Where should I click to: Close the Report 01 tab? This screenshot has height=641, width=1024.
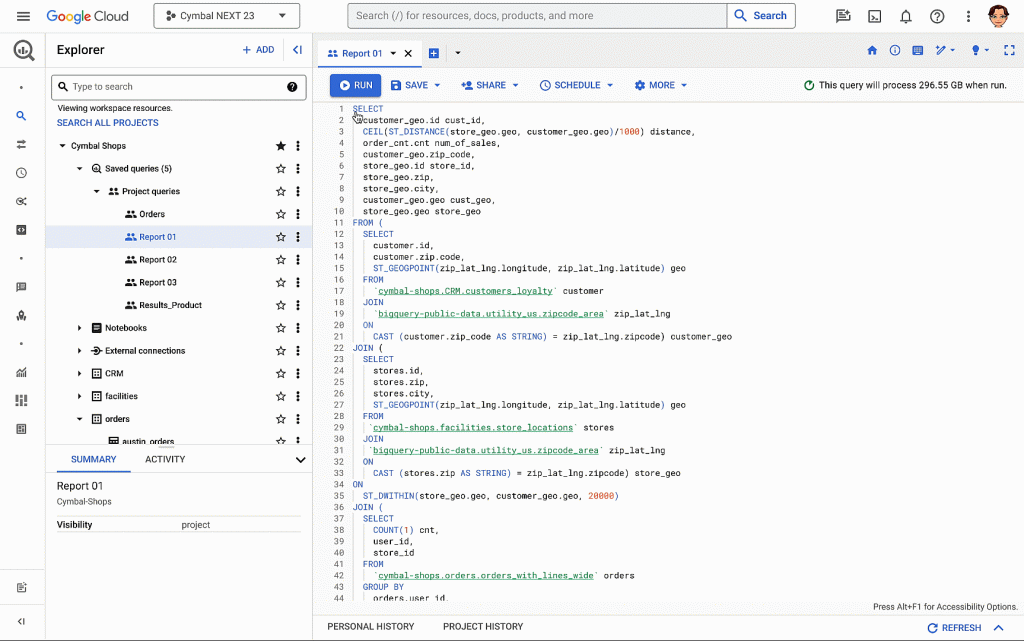(x=408, y=54)
